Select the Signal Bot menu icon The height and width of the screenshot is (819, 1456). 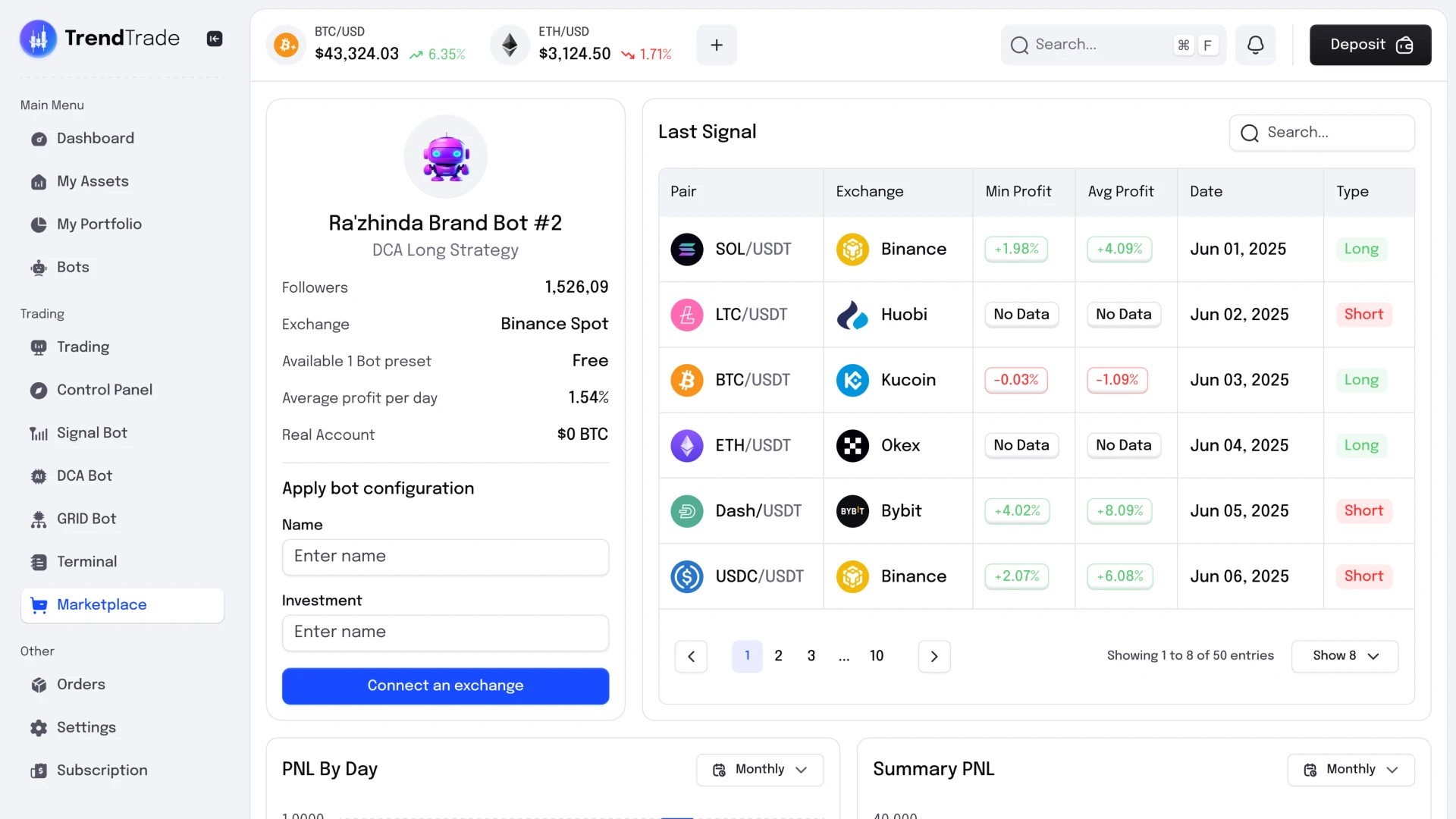38,432
